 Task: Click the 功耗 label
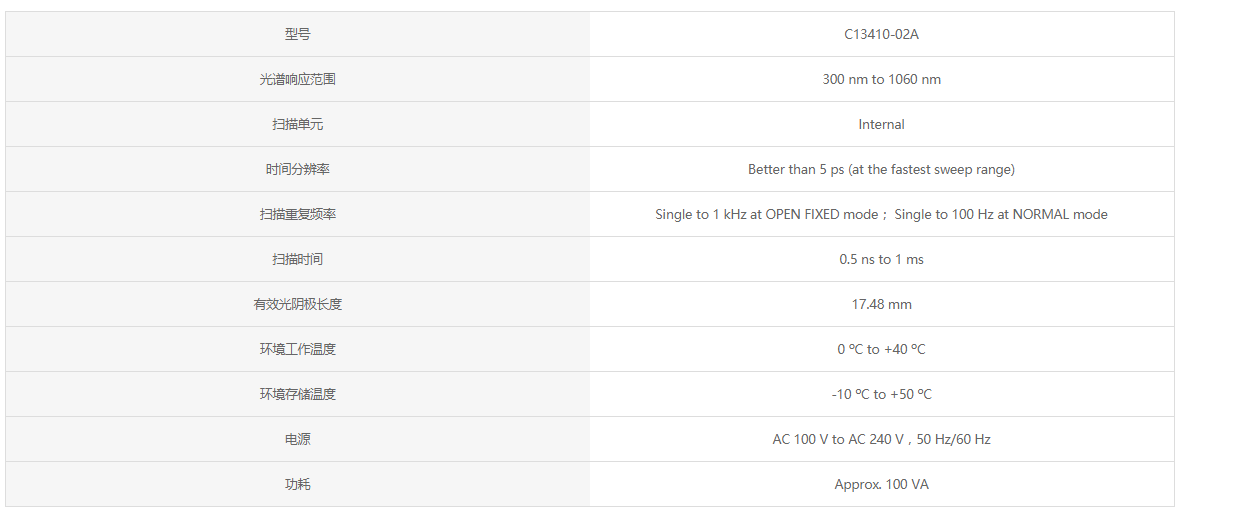pyautogui.click(x=297, y=484)
